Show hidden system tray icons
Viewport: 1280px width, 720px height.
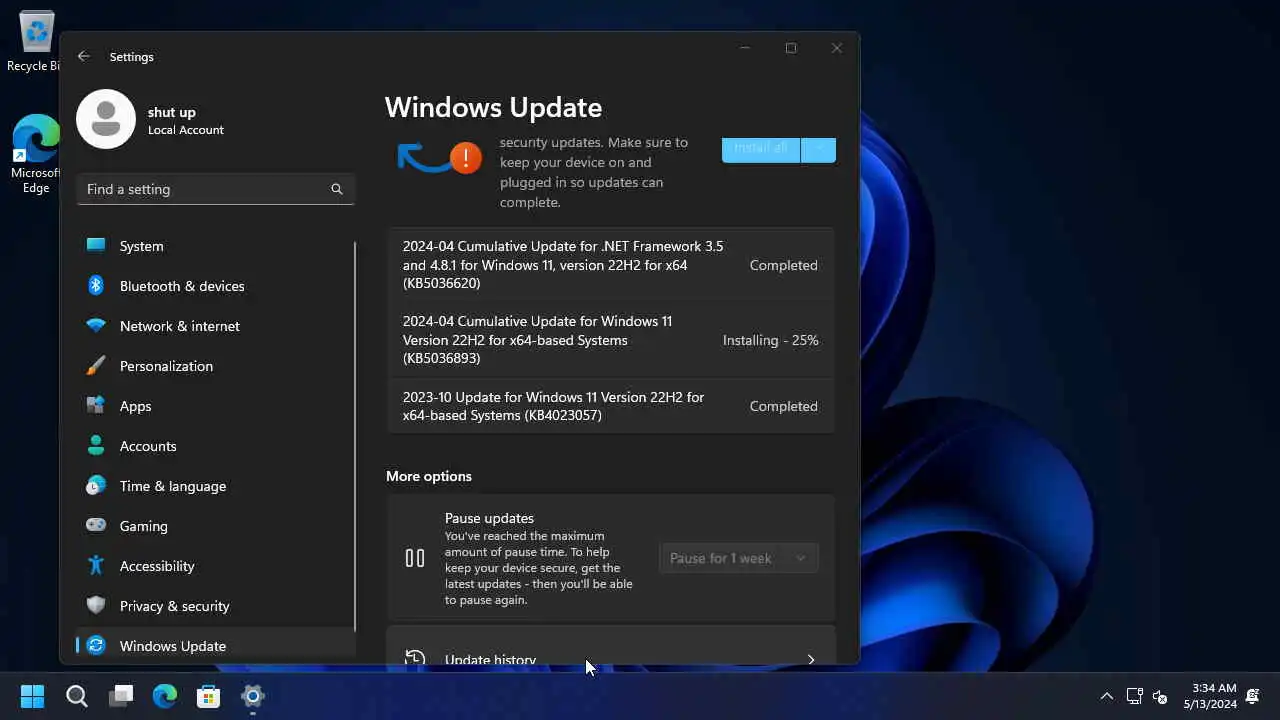click(x=1106, y=696)
